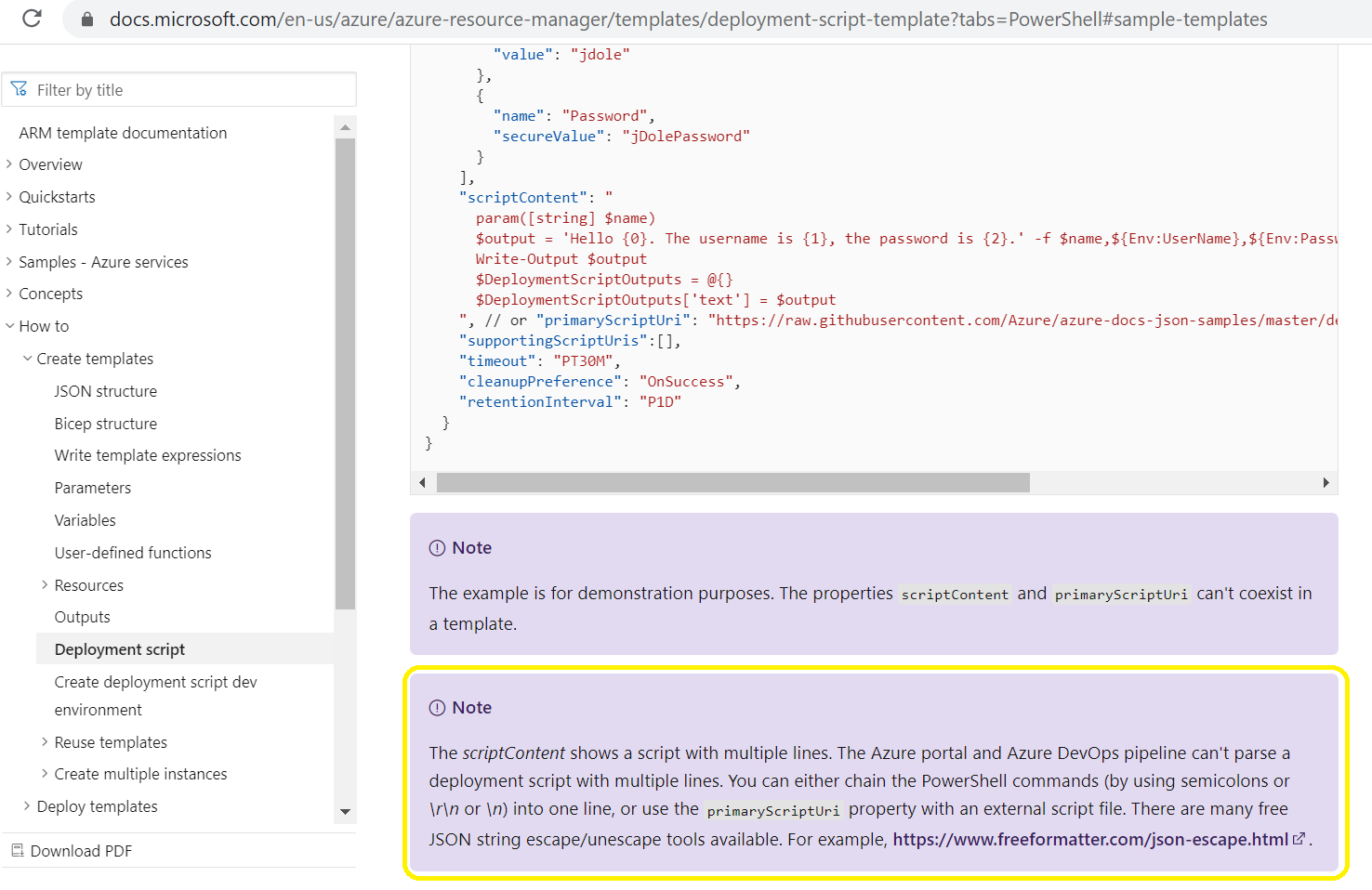Click code block scroll left arrow

click(422, 482)
